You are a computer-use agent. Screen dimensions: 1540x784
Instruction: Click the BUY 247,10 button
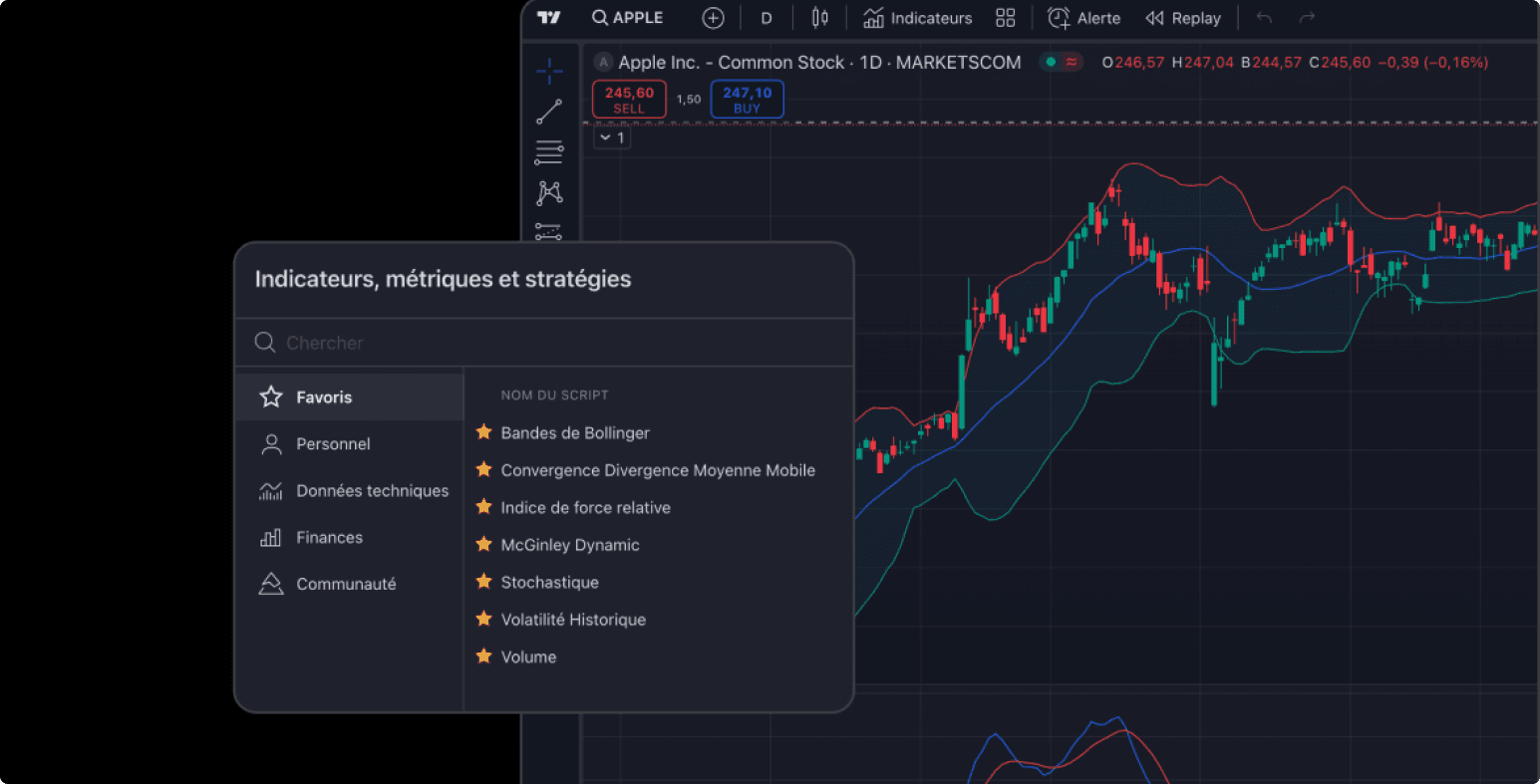pyautogui.click(x=747, y=99)
